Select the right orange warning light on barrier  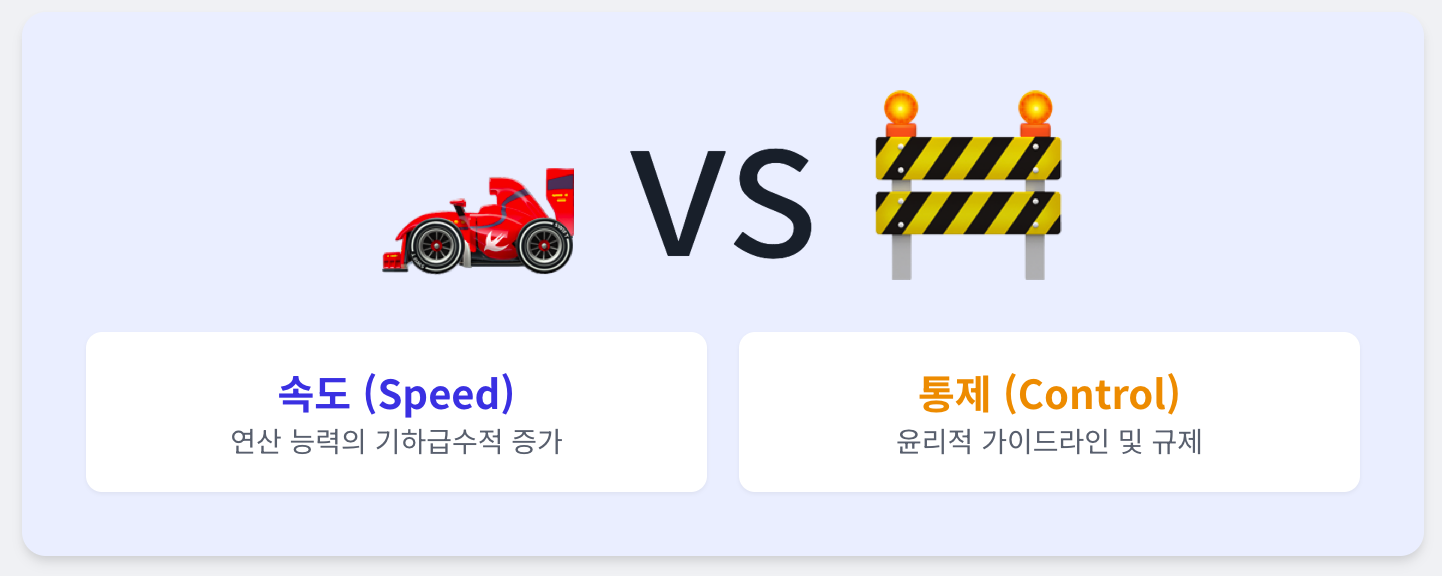tap(1035, 112)
